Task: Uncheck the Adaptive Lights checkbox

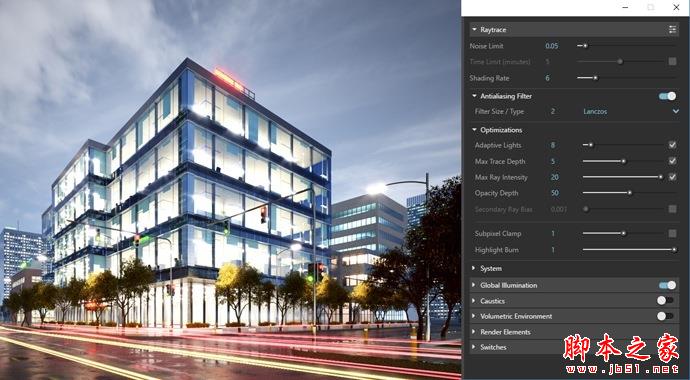Action: [x=672, y=145]
